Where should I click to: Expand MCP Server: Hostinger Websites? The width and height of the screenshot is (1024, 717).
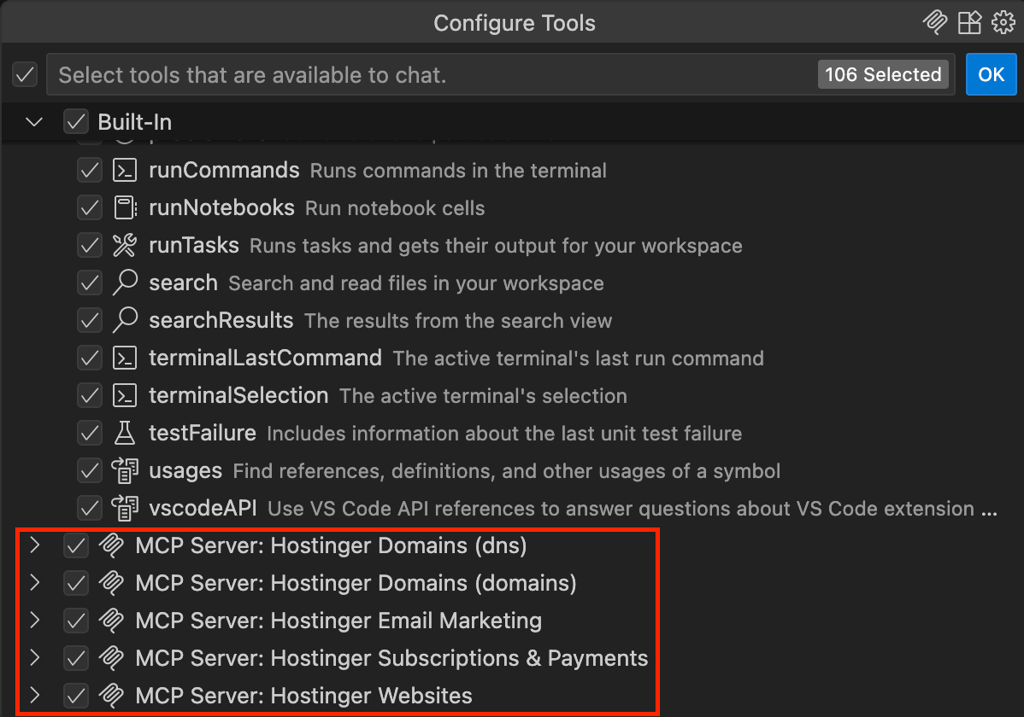pos(35,695)
